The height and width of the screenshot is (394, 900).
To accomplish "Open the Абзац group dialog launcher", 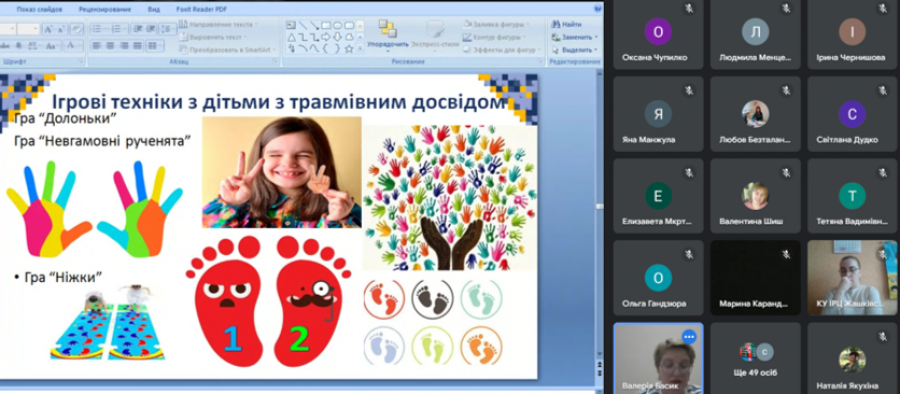I will point(274,61).
